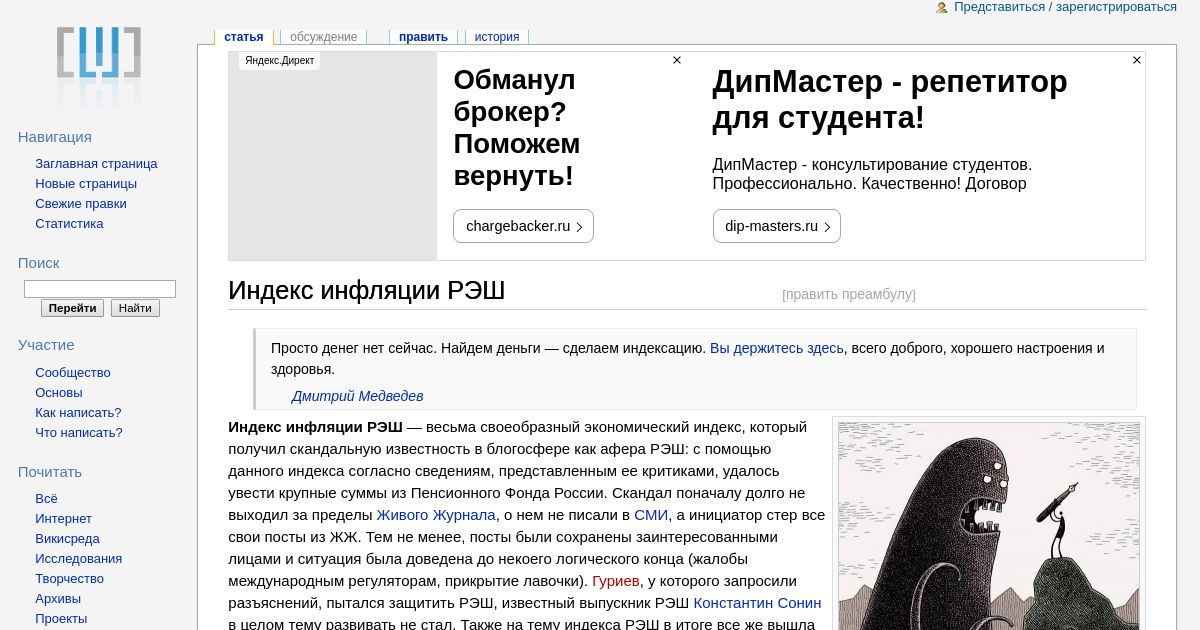Open the Проекты link
The height and width of the screenshot is (630, 1200).
61,618
